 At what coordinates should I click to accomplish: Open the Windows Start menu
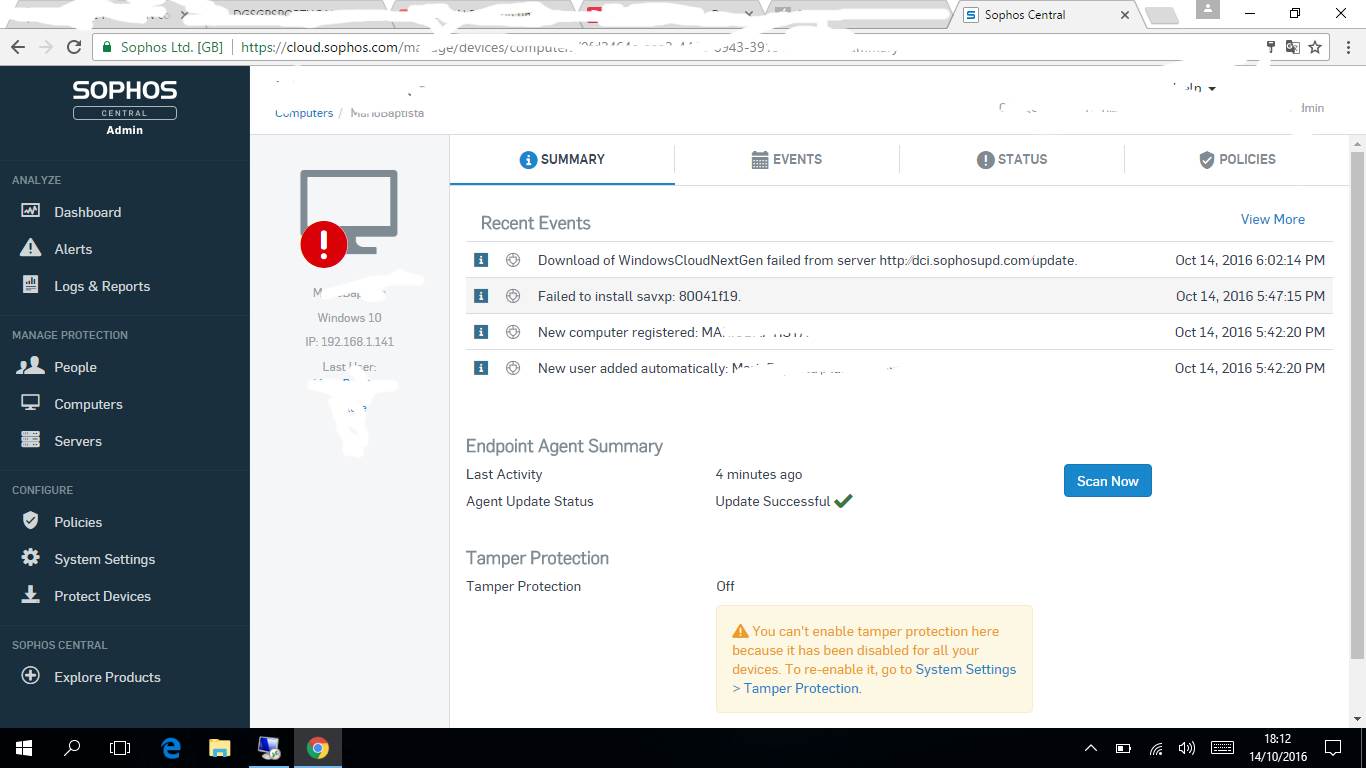24,748
